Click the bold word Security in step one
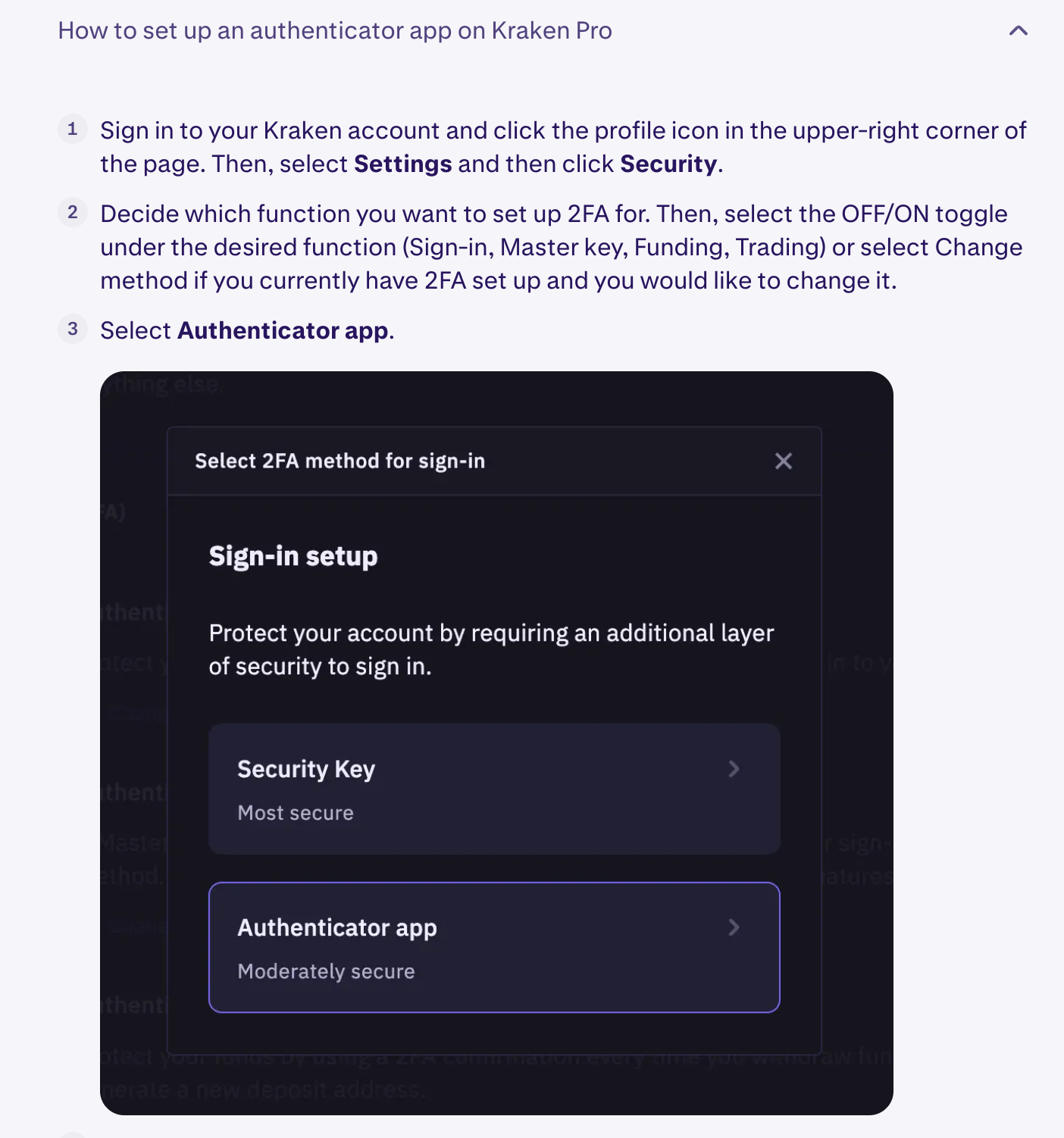The image size is (1064, 1138). 668,164
